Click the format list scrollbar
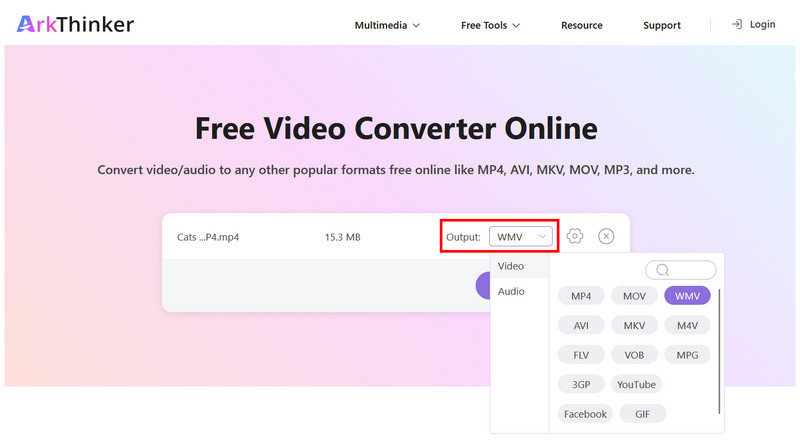 point(719,351)
